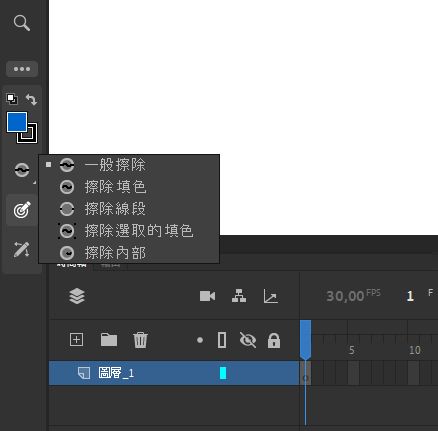
Task: Select the 圖層_1 layer
Action: 174,373
